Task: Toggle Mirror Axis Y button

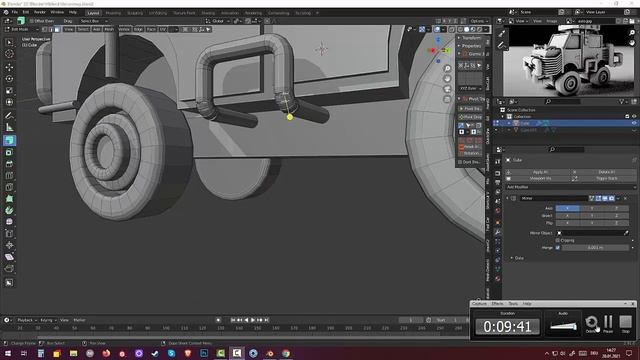Action: click(592, 208)
